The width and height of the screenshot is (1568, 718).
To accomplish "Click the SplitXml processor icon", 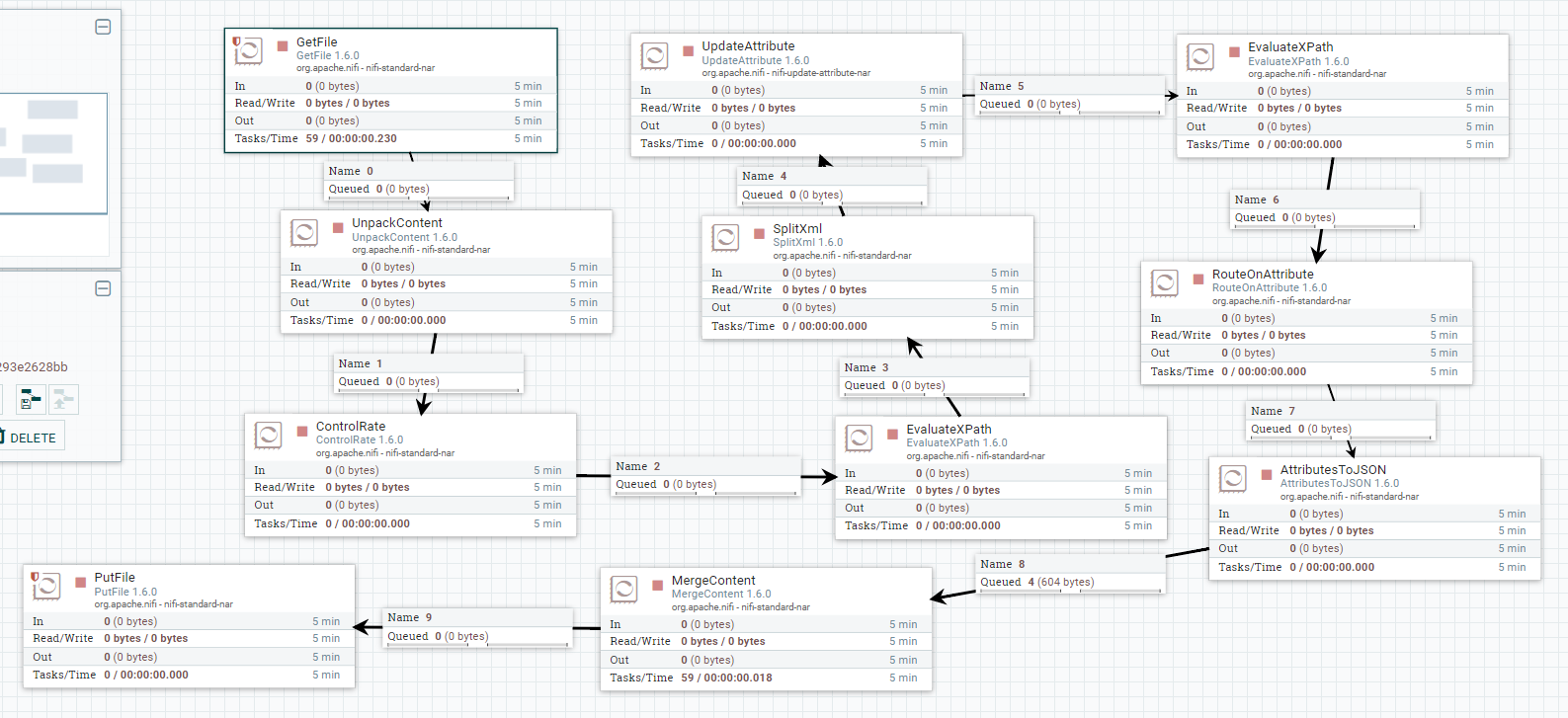I will click(x=725, y=238).
